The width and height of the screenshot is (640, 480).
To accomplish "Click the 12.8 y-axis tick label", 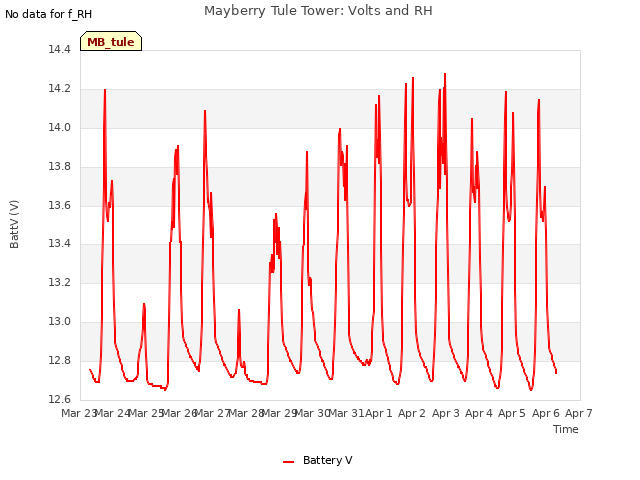I will coord(60,360).
